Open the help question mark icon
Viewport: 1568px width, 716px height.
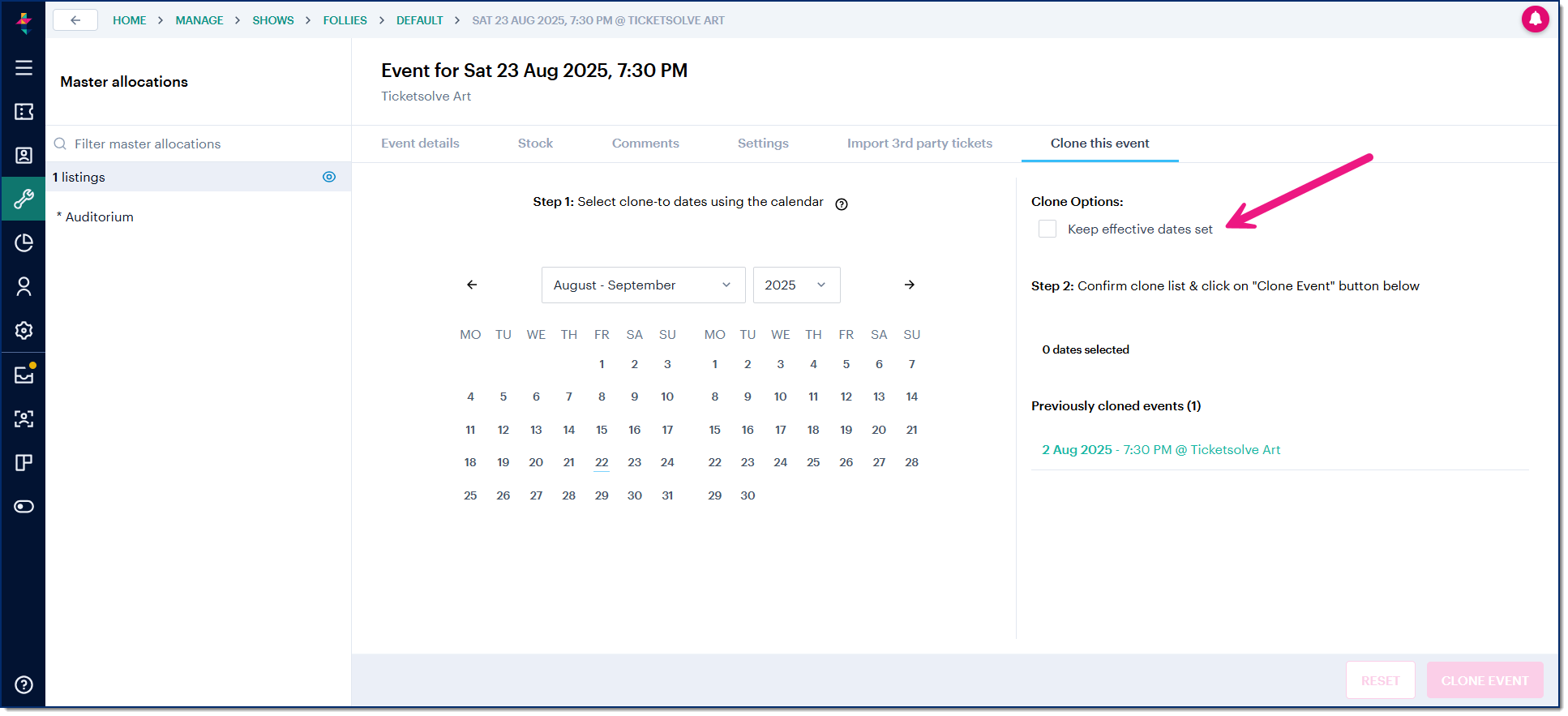[24, 685]
